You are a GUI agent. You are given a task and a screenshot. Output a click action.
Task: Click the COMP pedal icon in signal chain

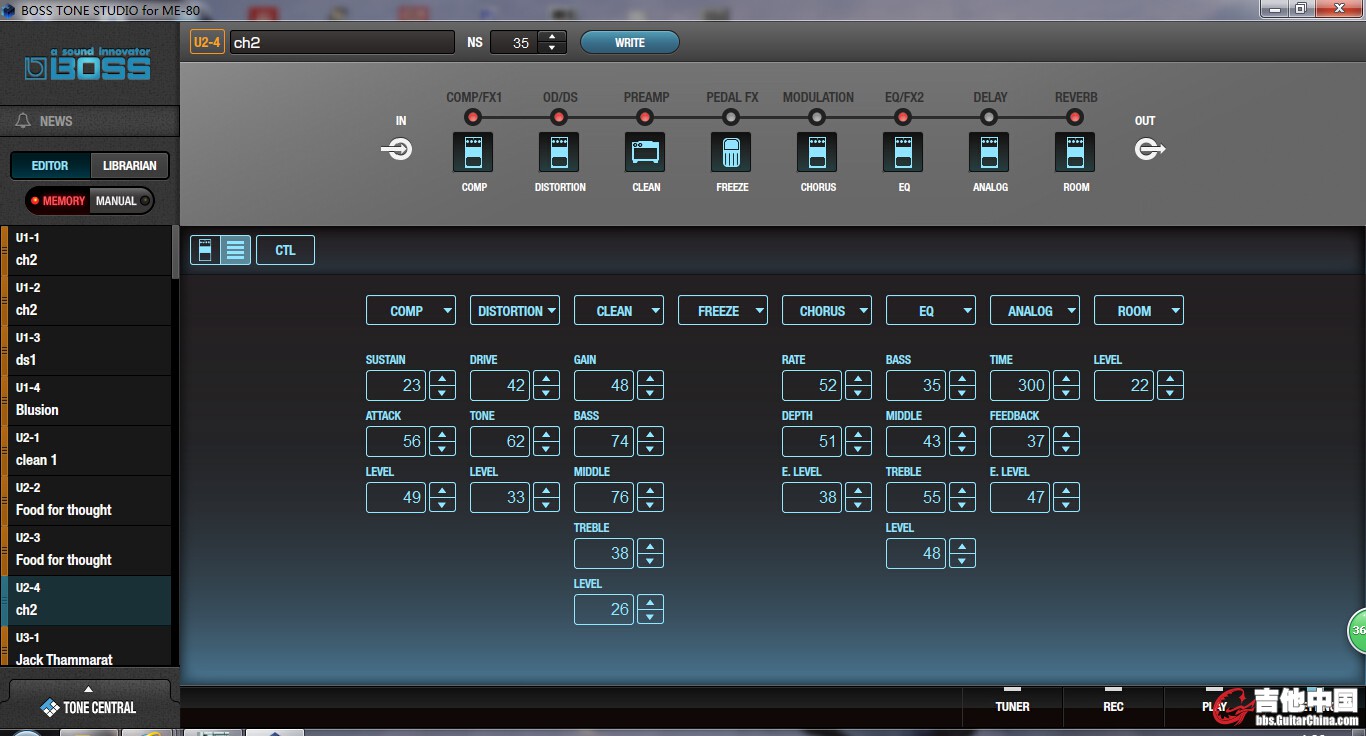(473, 153)
